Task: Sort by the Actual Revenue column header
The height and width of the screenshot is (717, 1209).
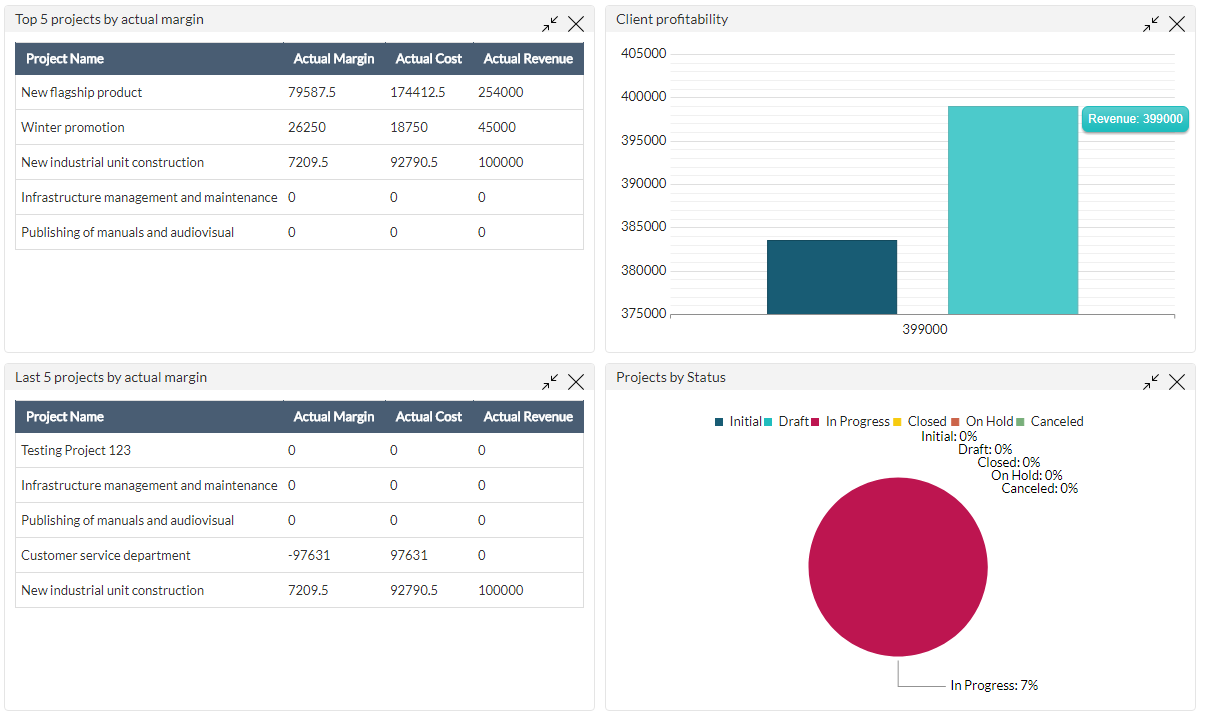Action: [x=527, y=58]
